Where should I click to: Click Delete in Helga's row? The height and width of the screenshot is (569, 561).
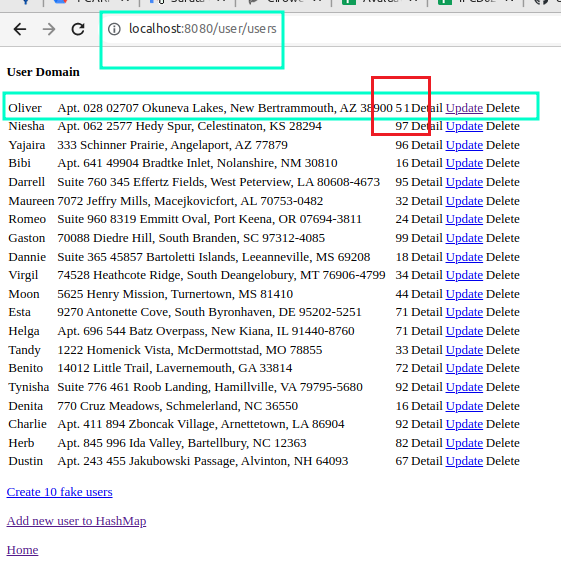point(503,331)
